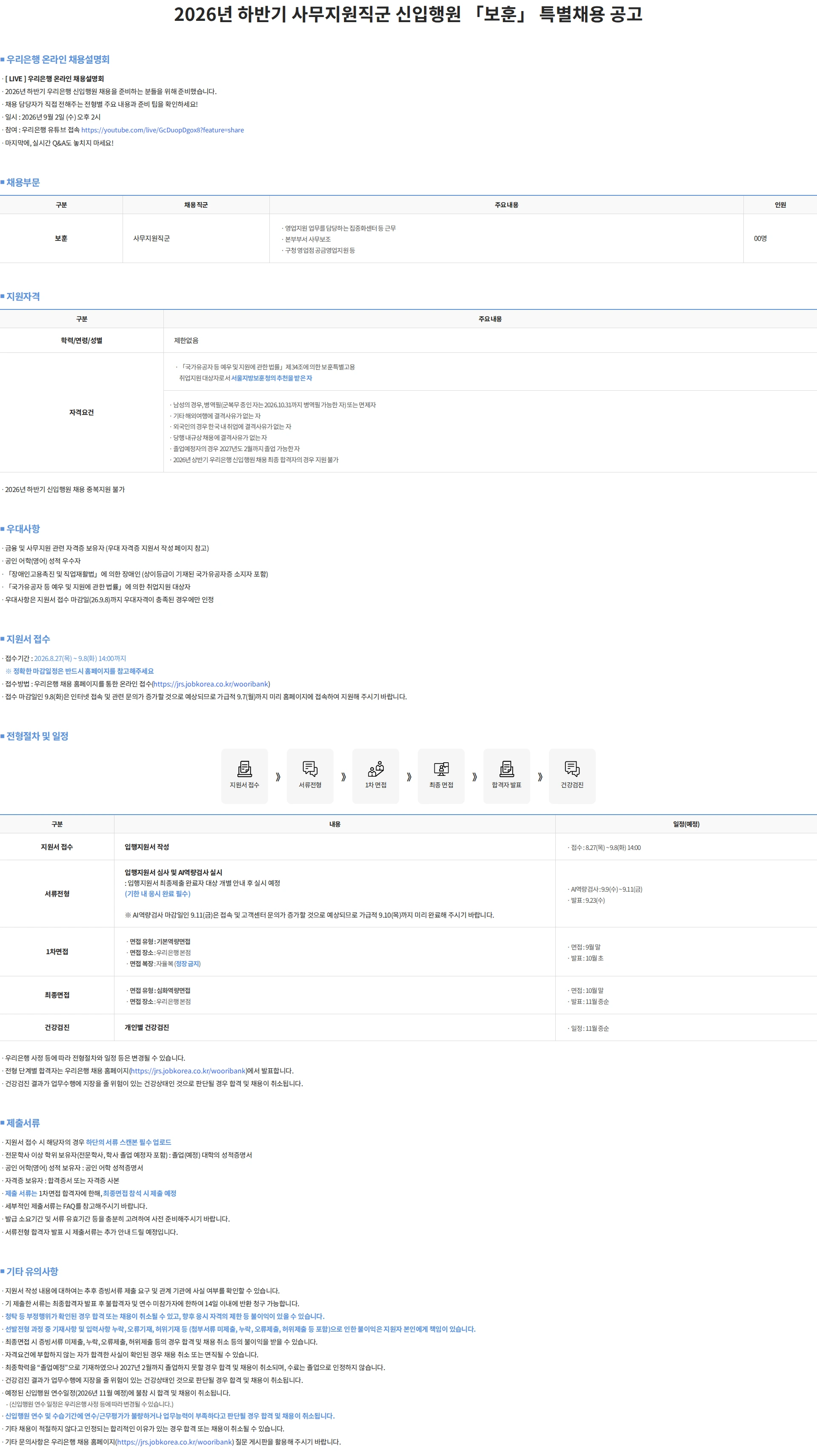This screenshot has height=1456, width=817.
Task: Click the '자격요건' row header
Action: coord(82,412)
